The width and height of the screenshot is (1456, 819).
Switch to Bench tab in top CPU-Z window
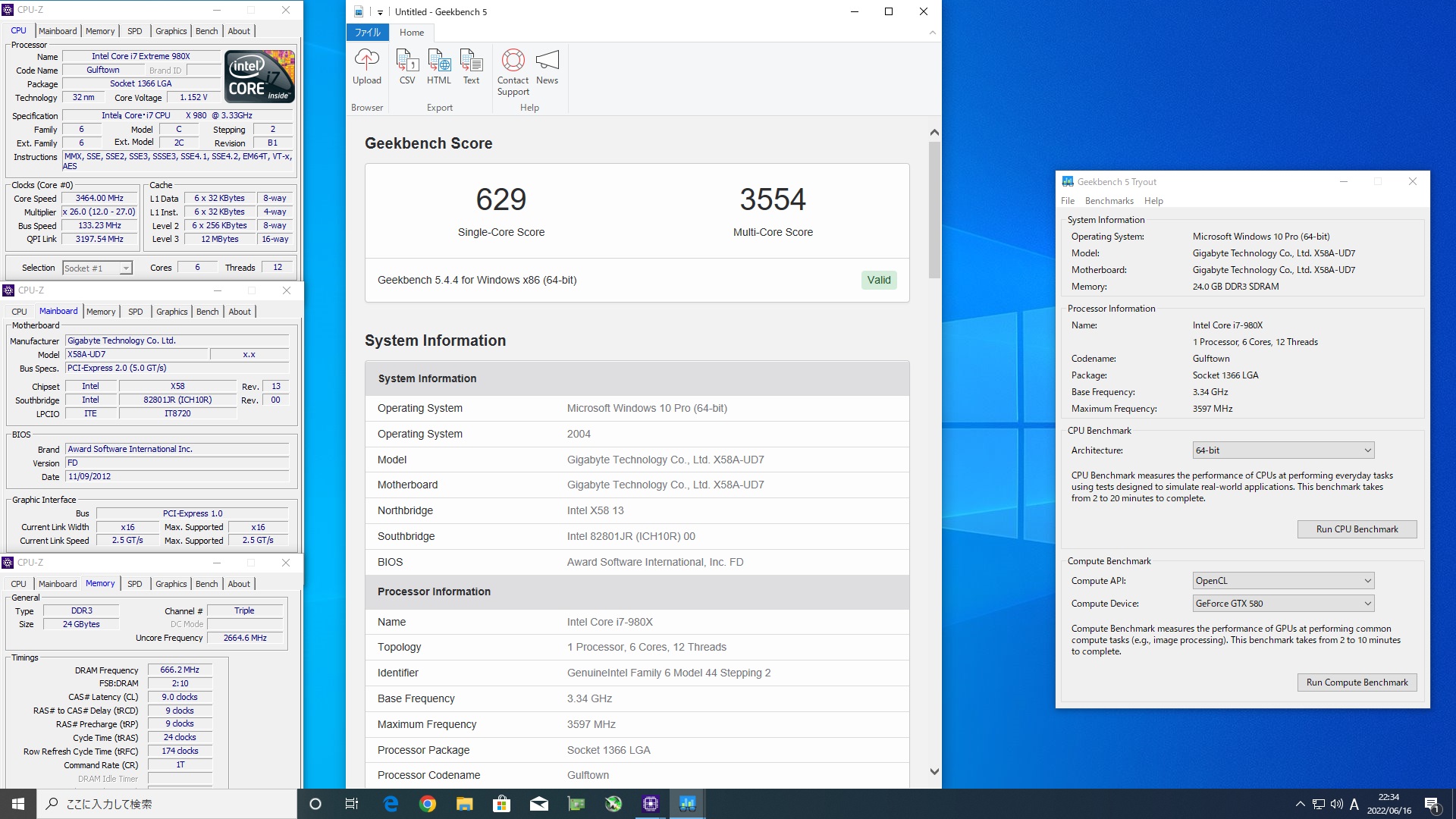point(206,31)
